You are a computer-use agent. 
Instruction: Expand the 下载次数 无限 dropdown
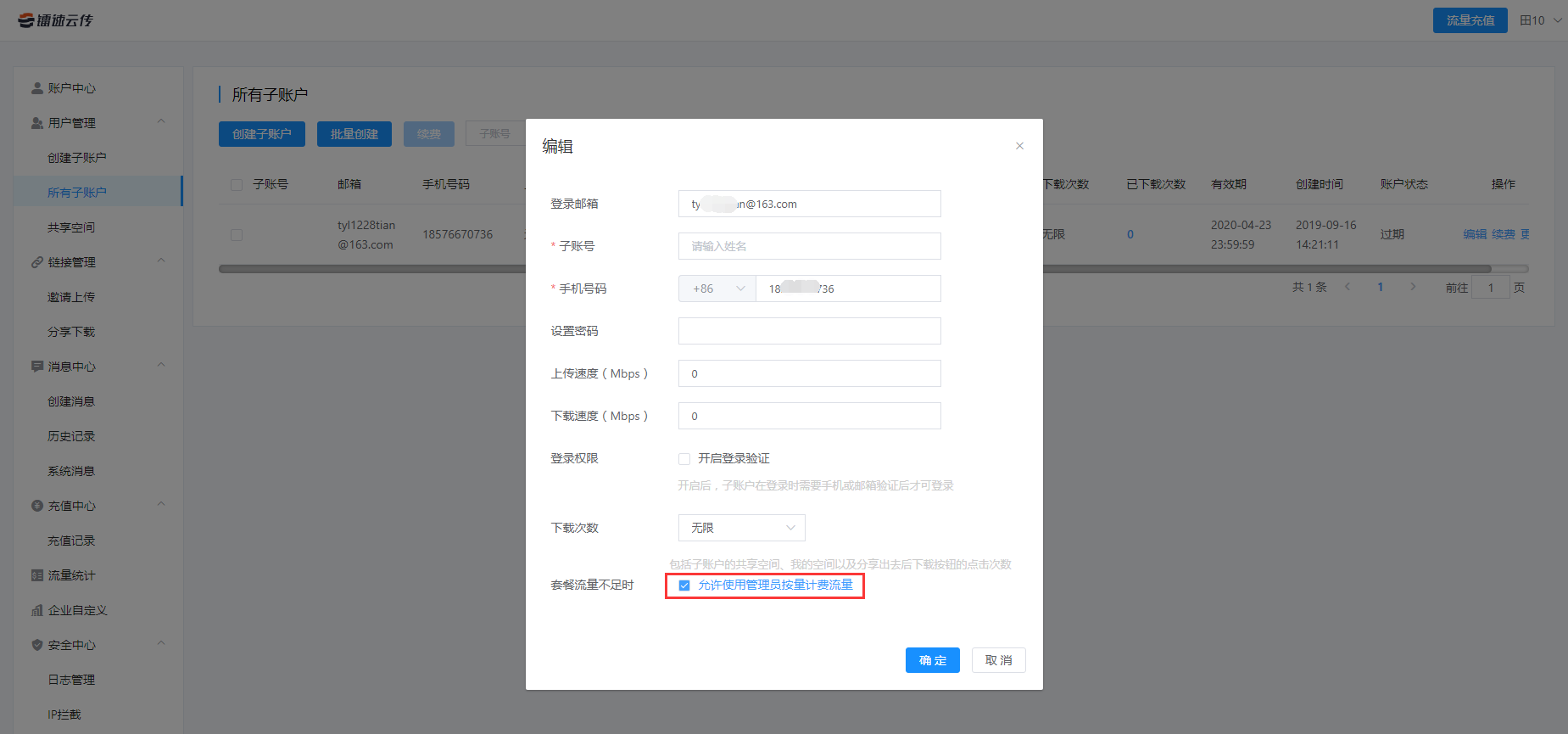click(741, 528)
